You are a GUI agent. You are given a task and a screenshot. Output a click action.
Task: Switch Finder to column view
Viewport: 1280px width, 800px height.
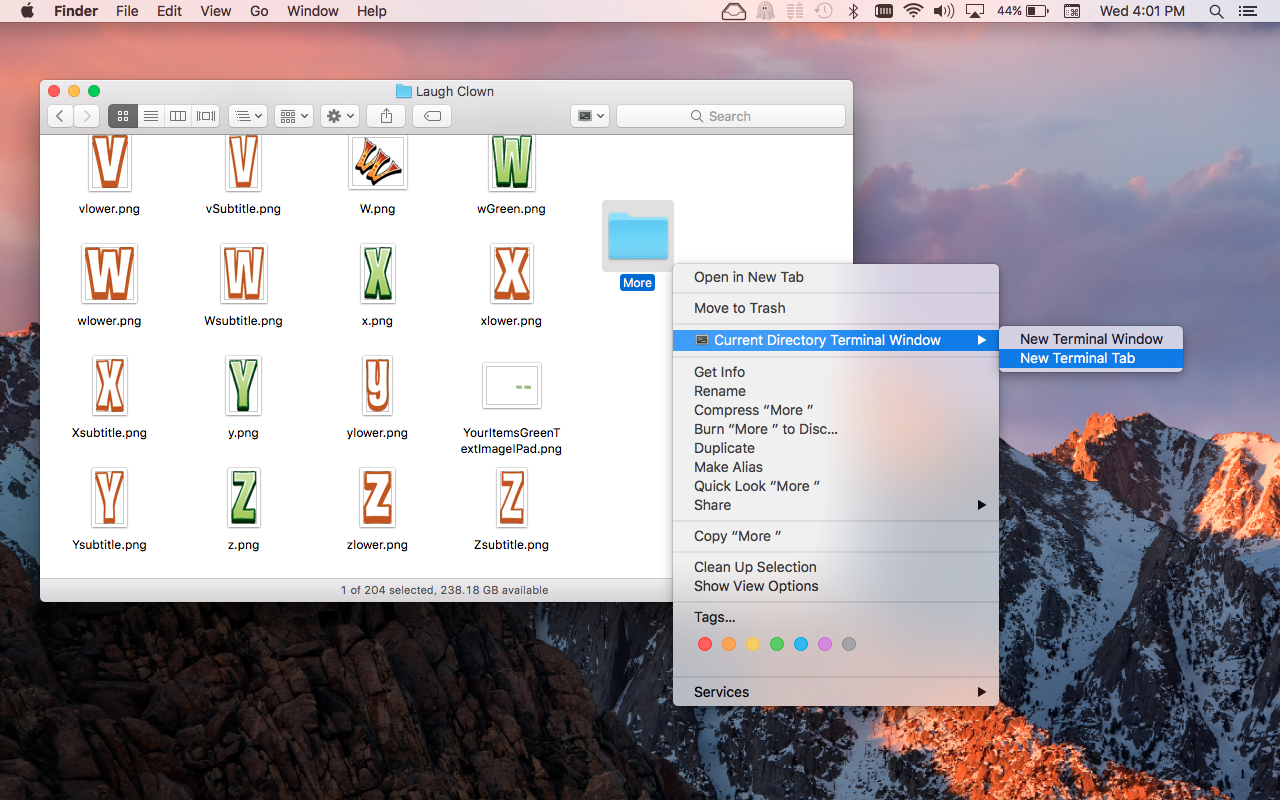pos(178,116)
